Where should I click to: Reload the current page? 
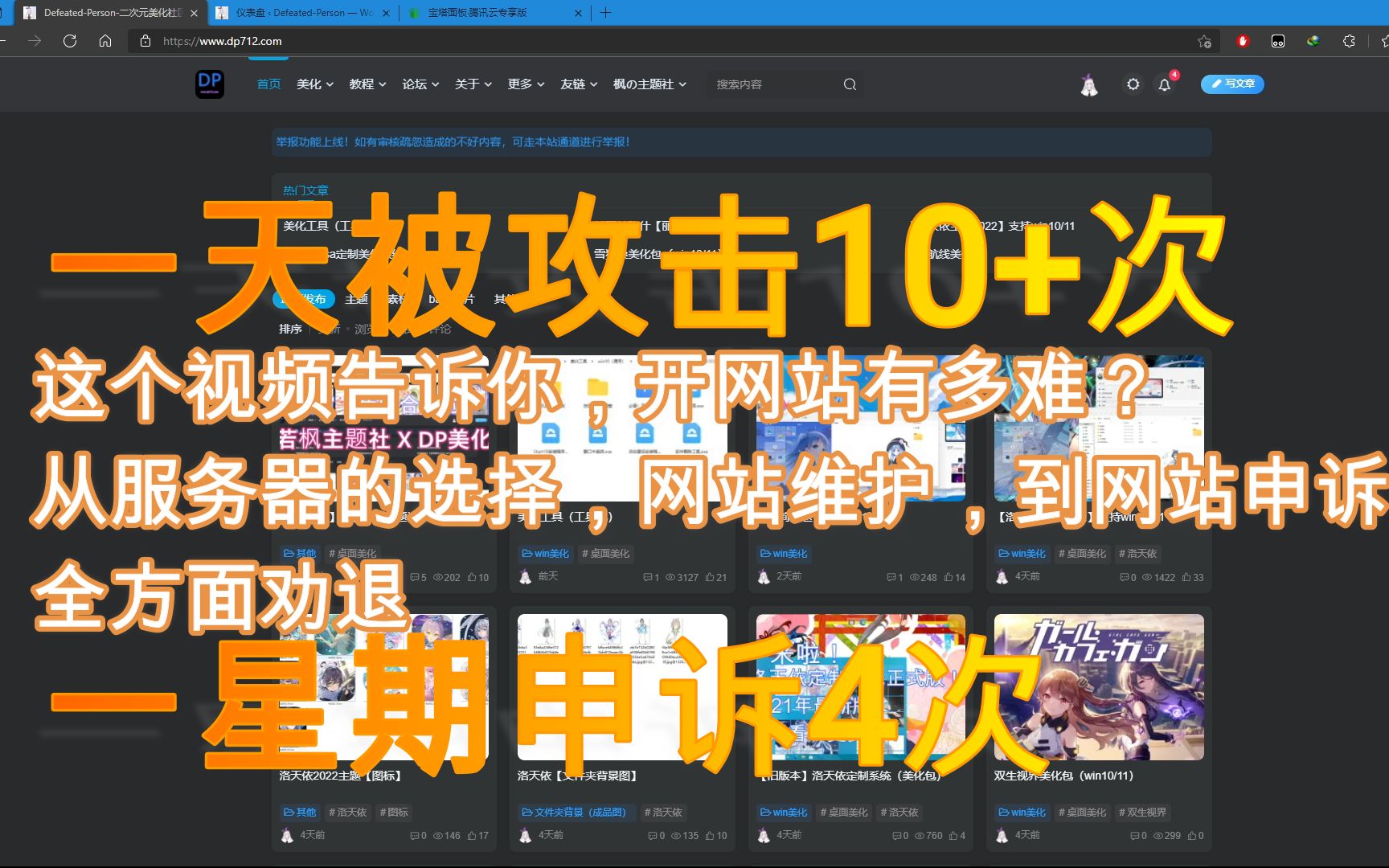[70, 41]
